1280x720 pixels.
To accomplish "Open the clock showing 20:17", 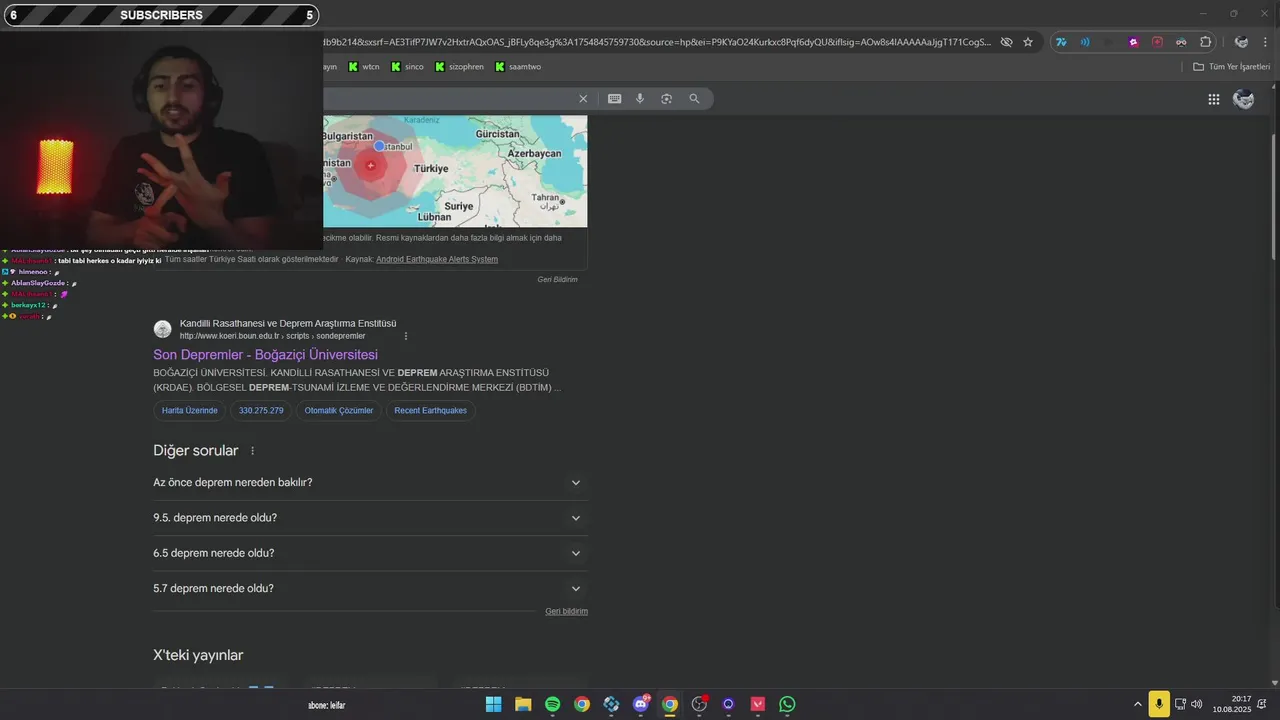I will [x=1232, y=705].
